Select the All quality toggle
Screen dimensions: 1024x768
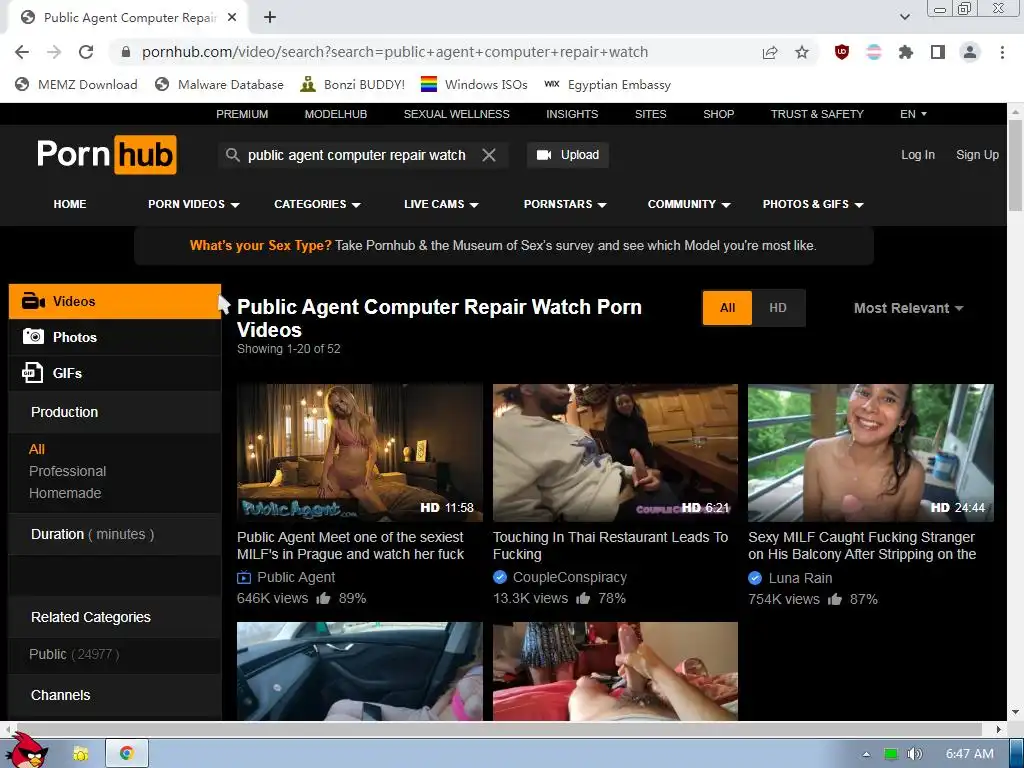(x=728, y=308)
